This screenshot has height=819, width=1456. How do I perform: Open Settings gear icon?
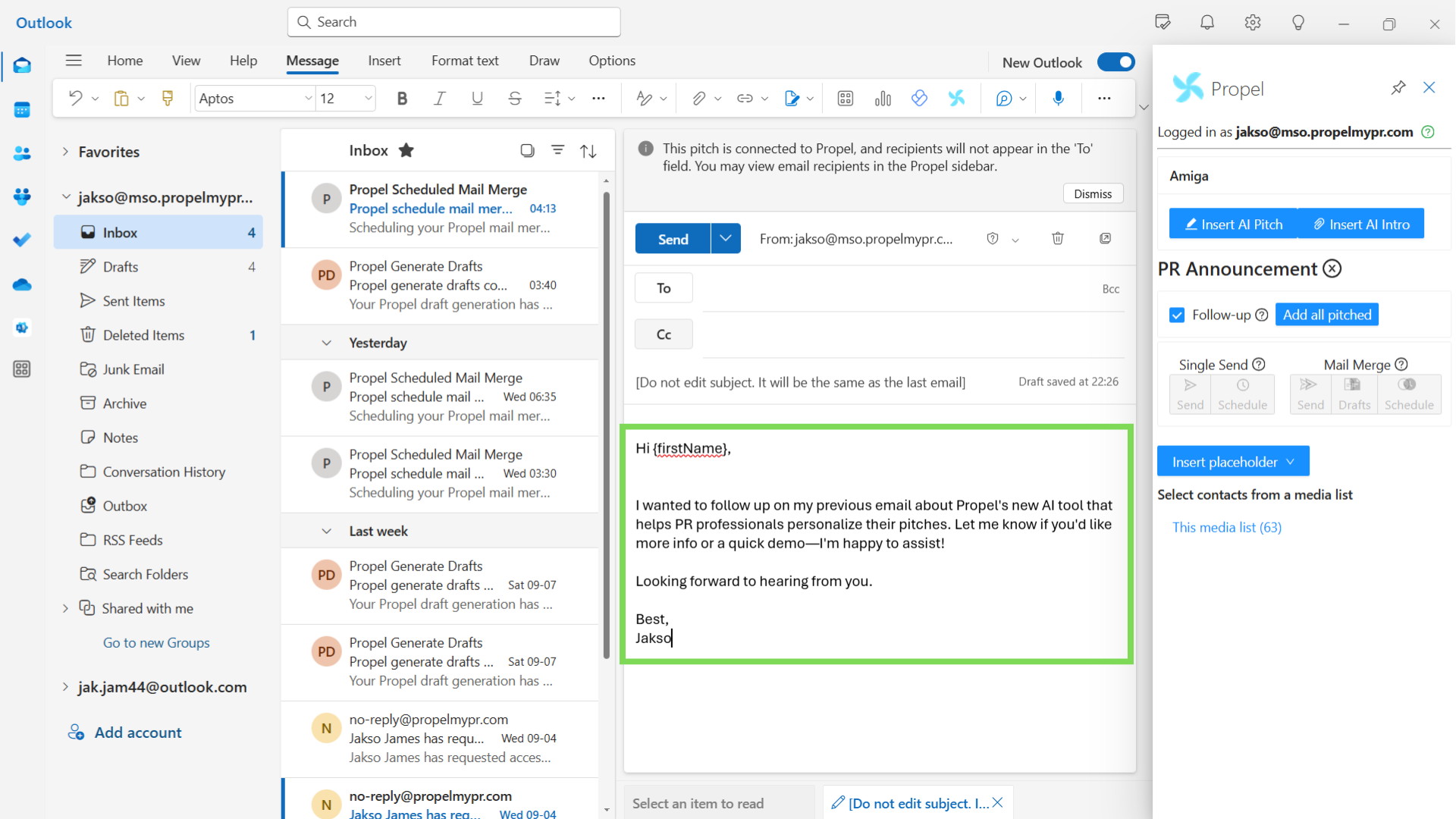click(x=1253, y=23)
